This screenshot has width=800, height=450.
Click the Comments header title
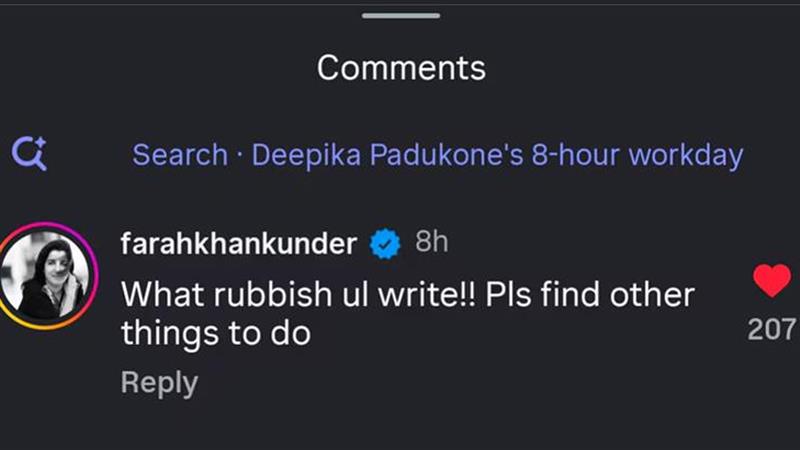pyautogui.click(x=401, y=68)
